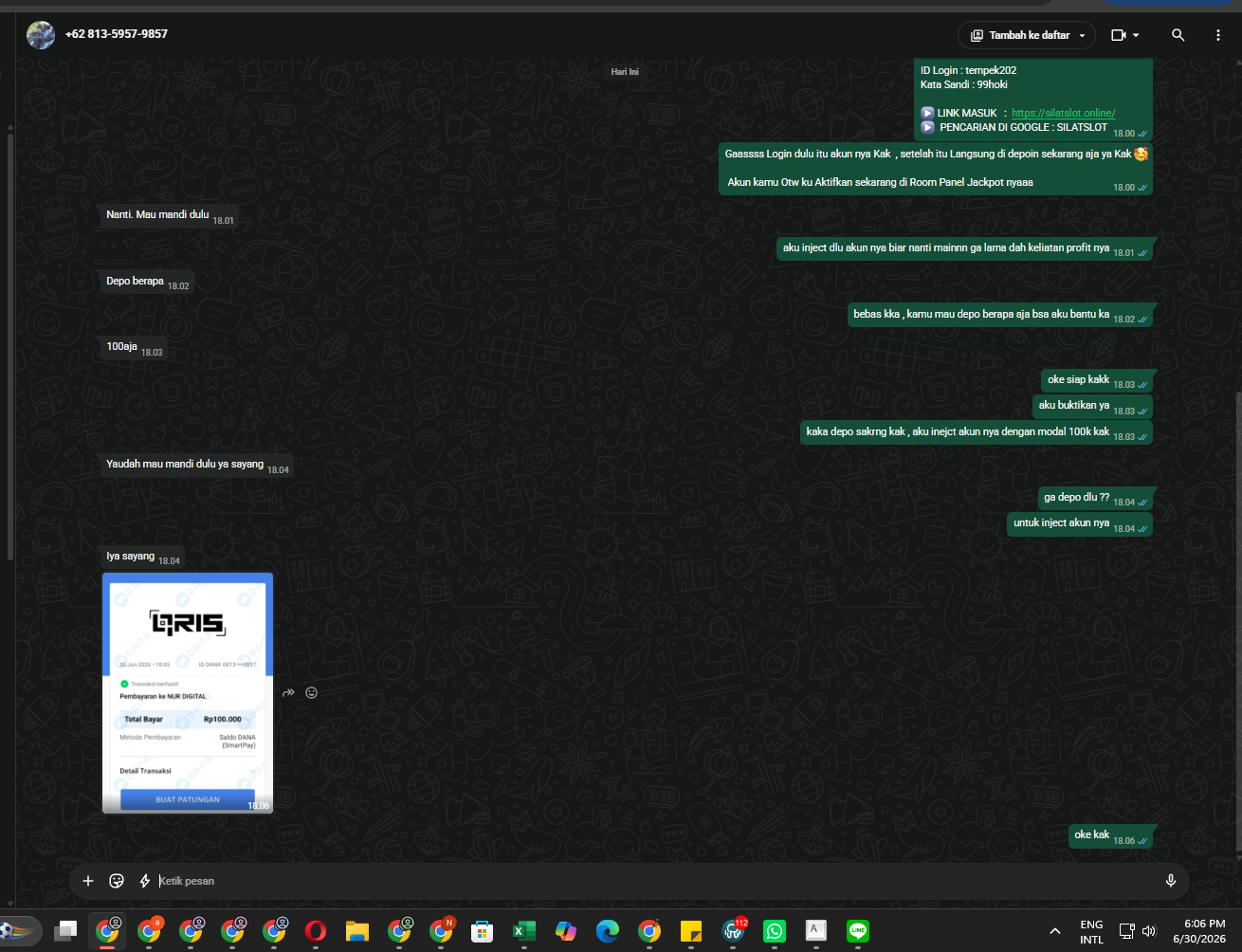Open LINE app from taskbar
The height and width of the screenshot is (952, 1242).
click(x=858, y=931)
